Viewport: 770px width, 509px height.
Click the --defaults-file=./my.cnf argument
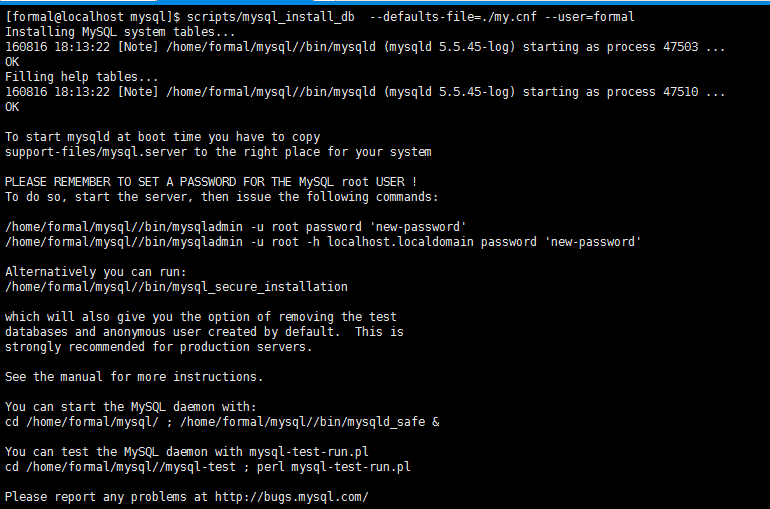(453, 17)
